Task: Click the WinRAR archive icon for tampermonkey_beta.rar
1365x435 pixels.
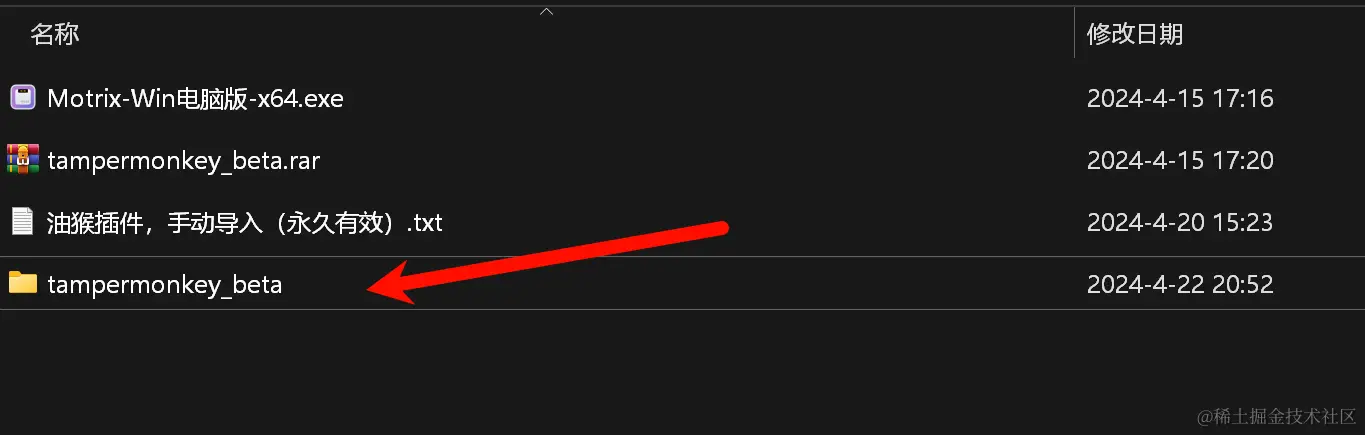Action: pos(23,160)
